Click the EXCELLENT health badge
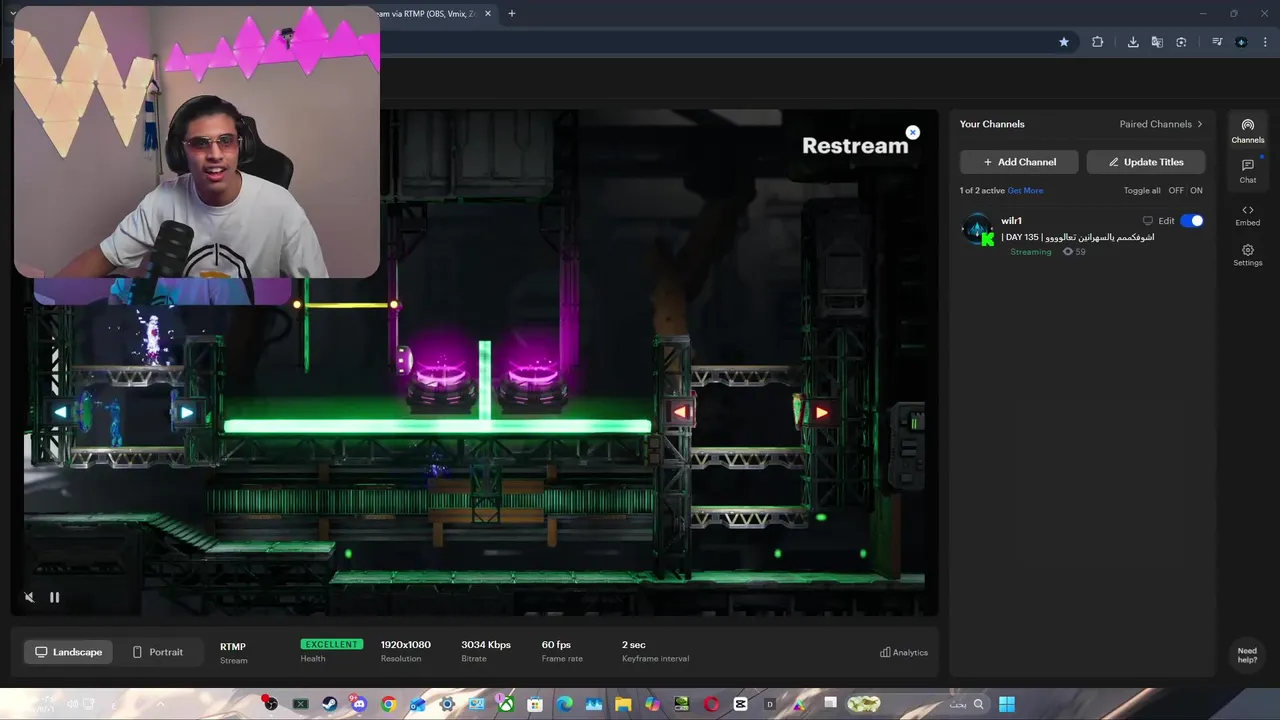This screenshot has height=720, width=1280. (331, 644)
